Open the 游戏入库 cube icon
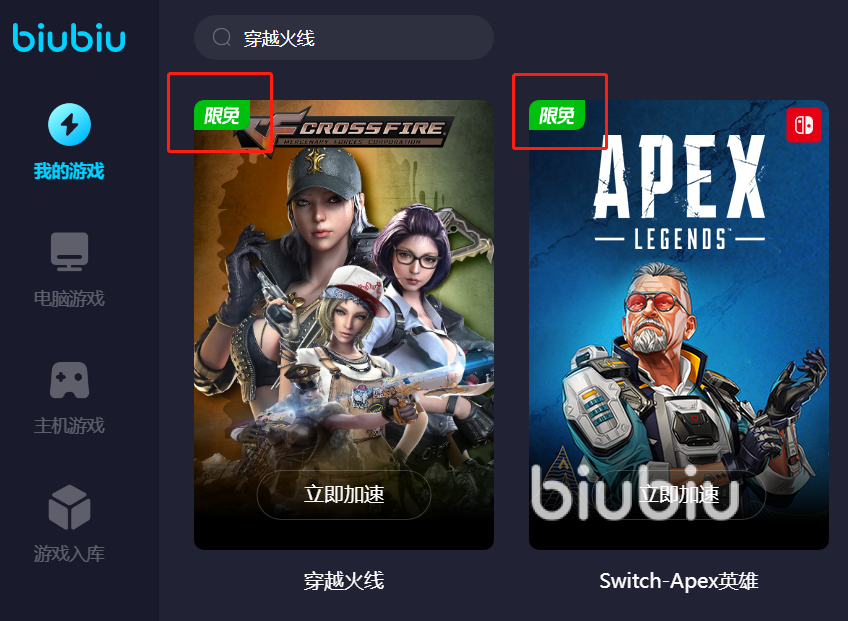The width and height of the screenshot is (848, 621). 69,507
